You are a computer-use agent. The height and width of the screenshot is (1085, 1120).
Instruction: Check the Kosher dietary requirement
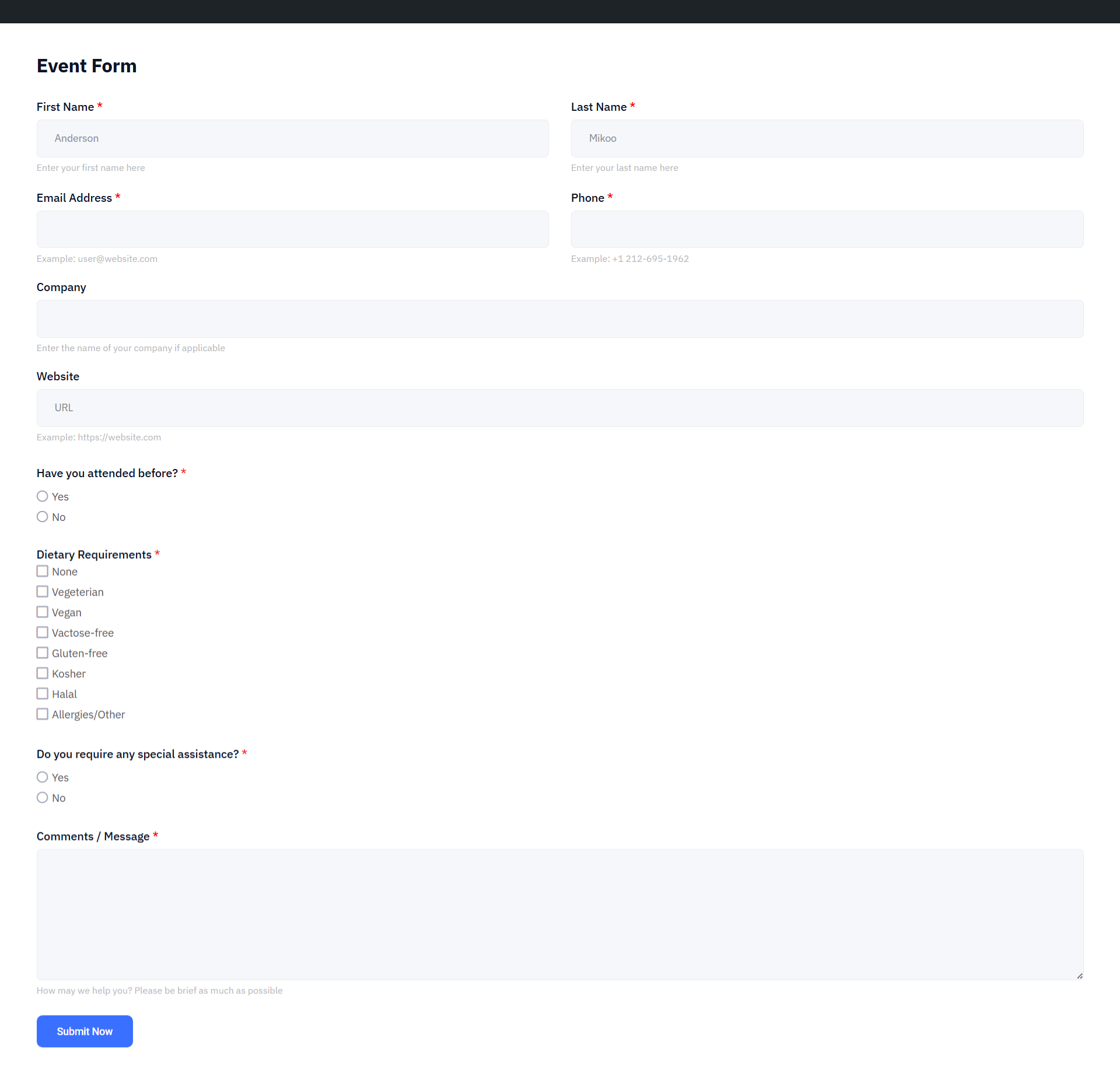[x=42, y=673]
